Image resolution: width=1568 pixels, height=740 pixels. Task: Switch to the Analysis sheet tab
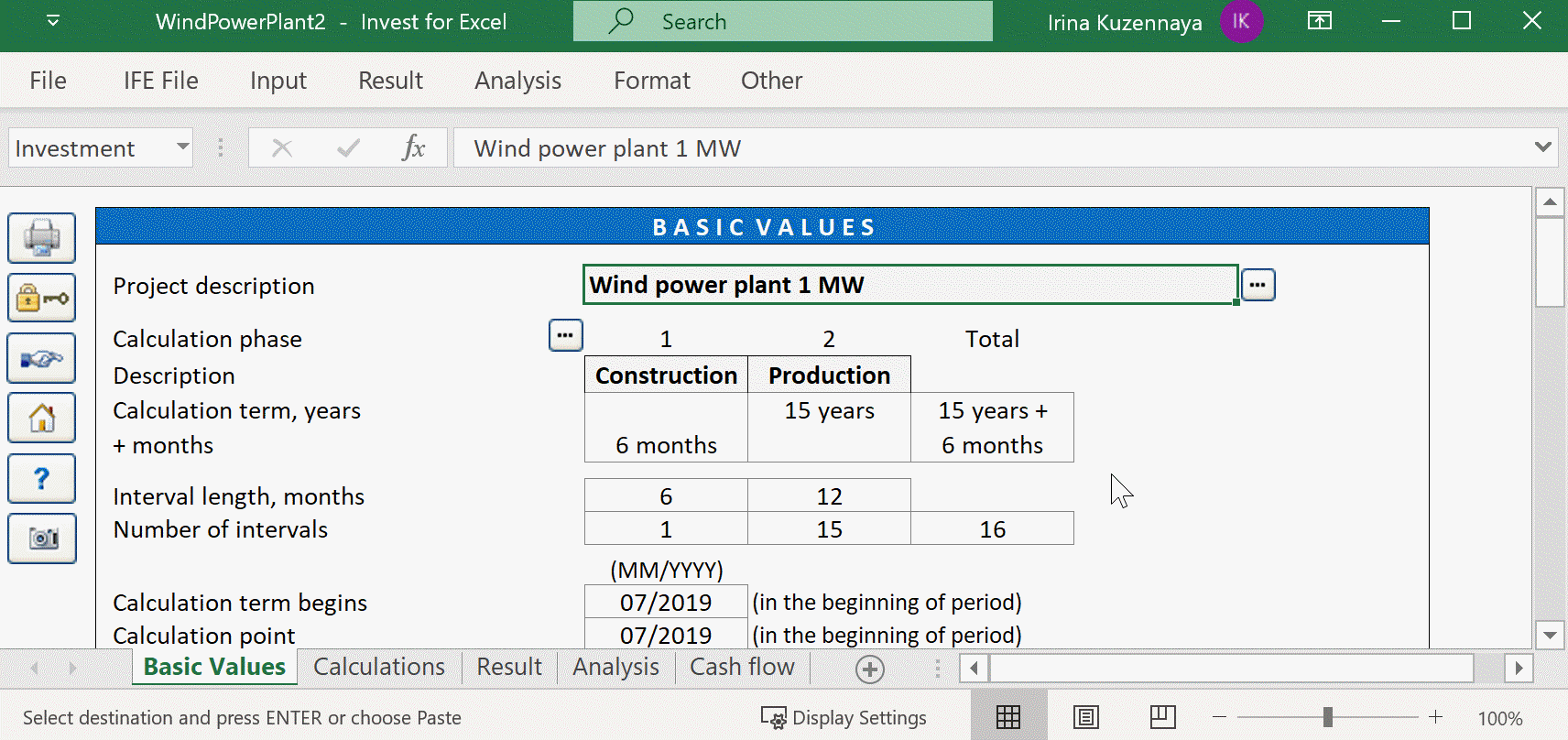tap(615, 667)
